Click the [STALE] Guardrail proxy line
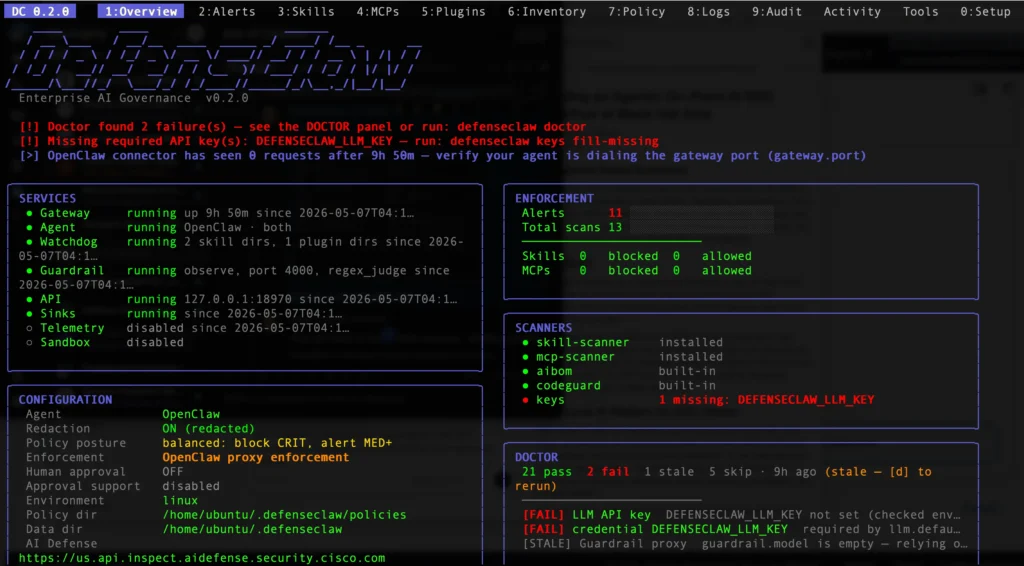This screenshot has height=566, width=1024. (745, 543)
